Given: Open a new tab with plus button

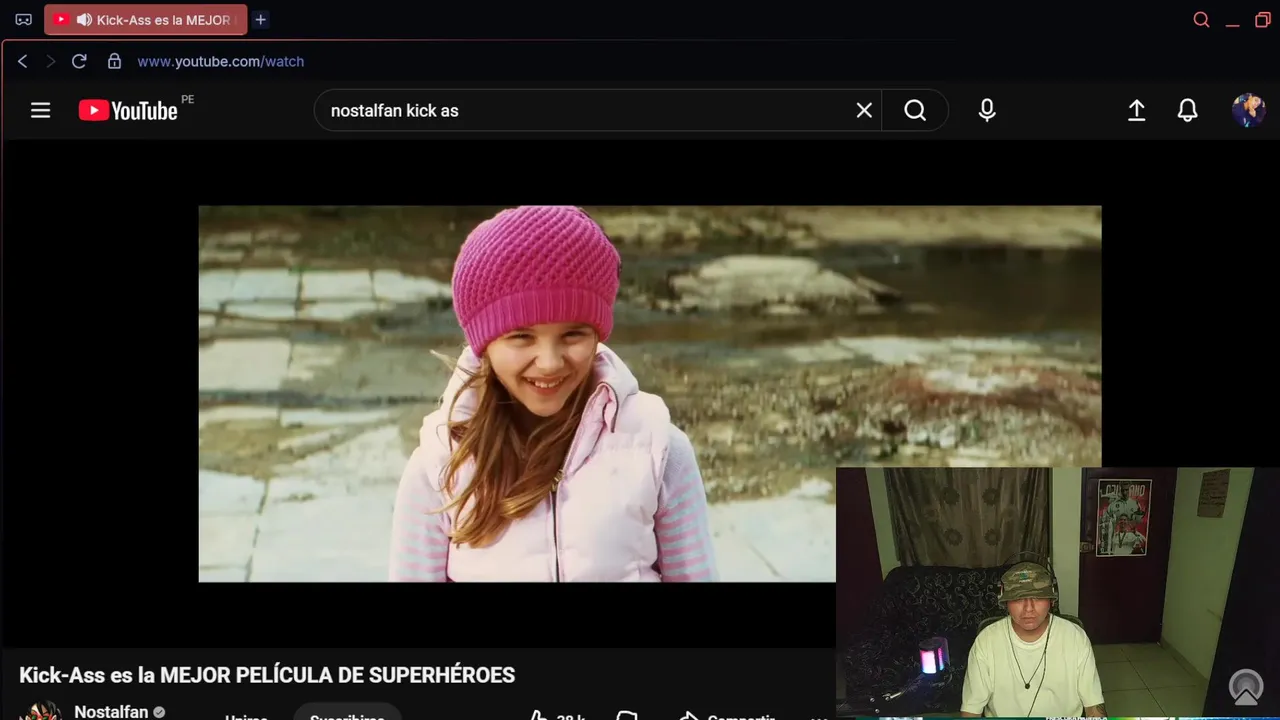Looking at the screenshot, I should [260, 19].
